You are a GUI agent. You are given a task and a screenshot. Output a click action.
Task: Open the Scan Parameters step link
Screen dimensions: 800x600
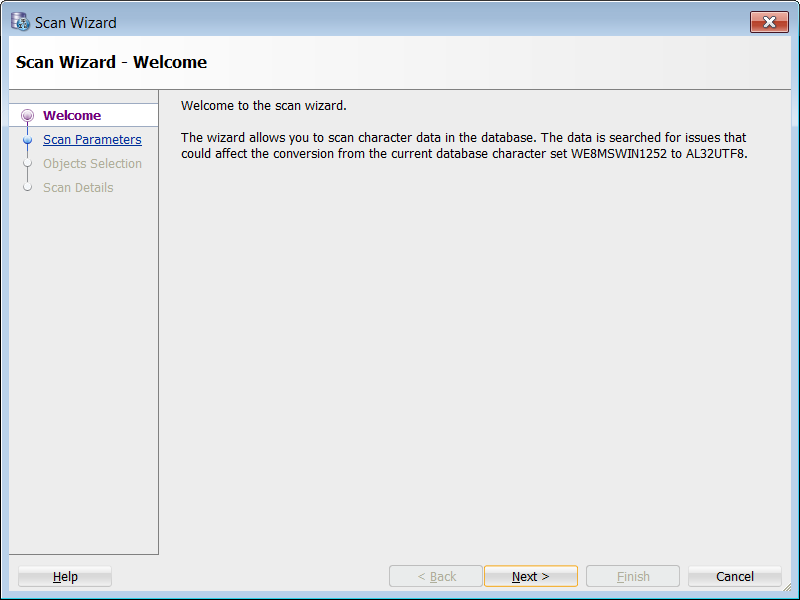(92, 140)
